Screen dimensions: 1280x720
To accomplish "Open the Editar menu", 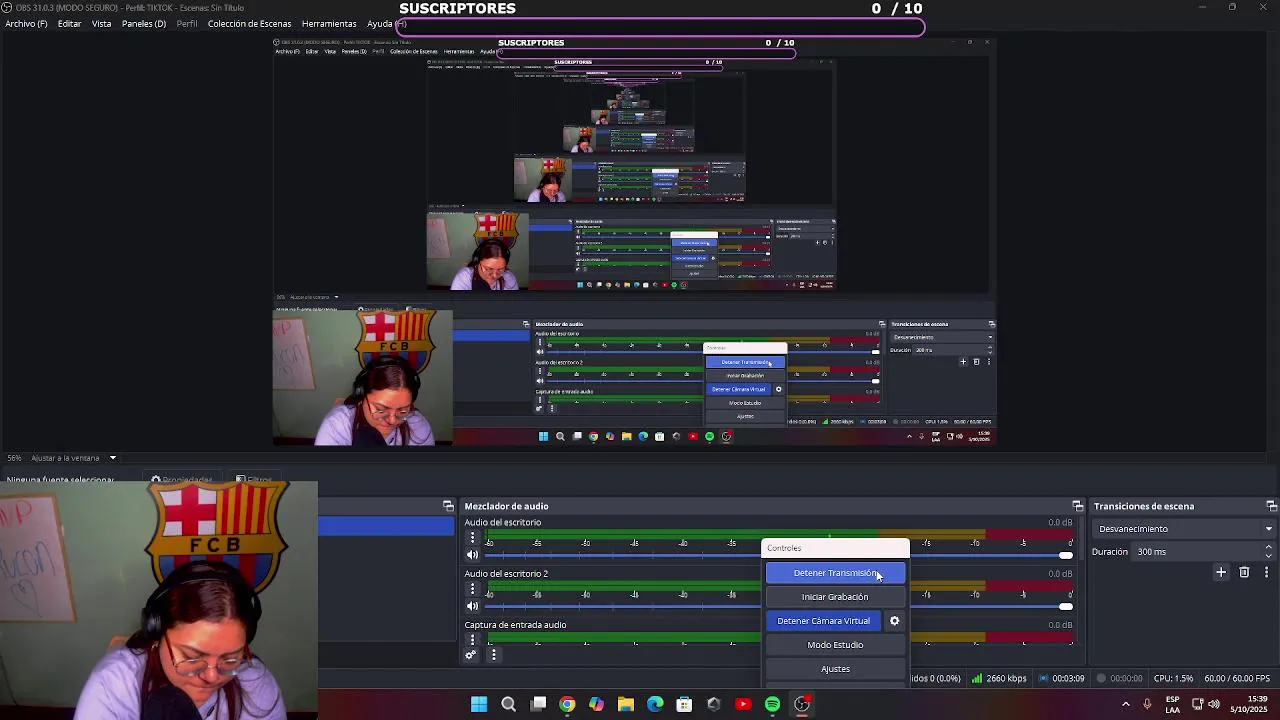I will pos(69,24).
